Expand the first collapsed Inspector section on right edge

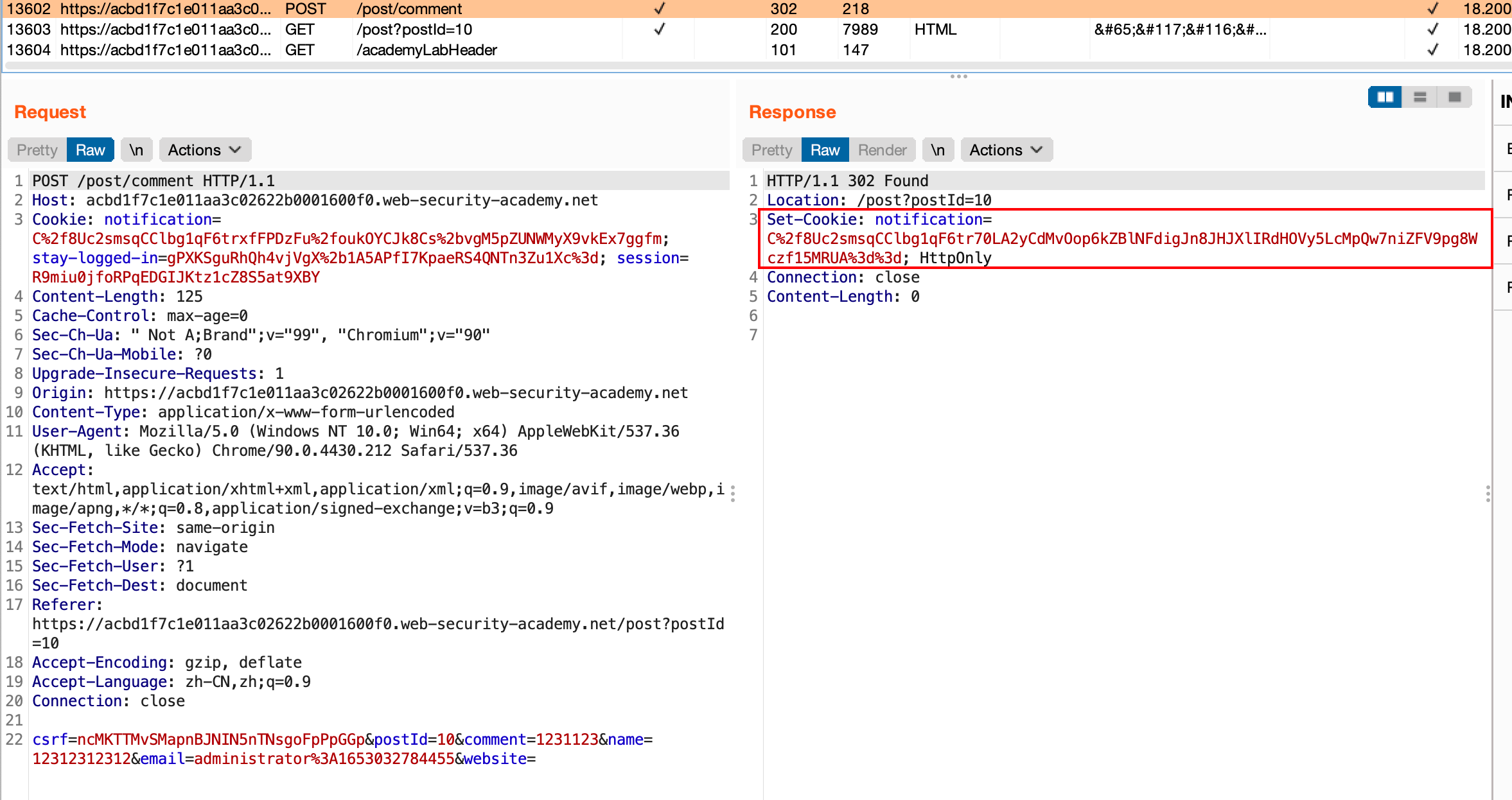pyautogui.click(x=1507, y=149)
